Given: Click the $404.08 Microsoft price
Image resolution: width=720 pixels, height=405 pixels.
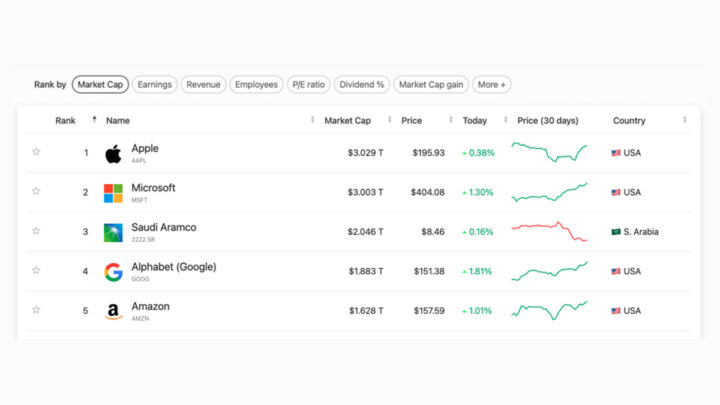Looking at the screenshot, I should coord(428,192).
